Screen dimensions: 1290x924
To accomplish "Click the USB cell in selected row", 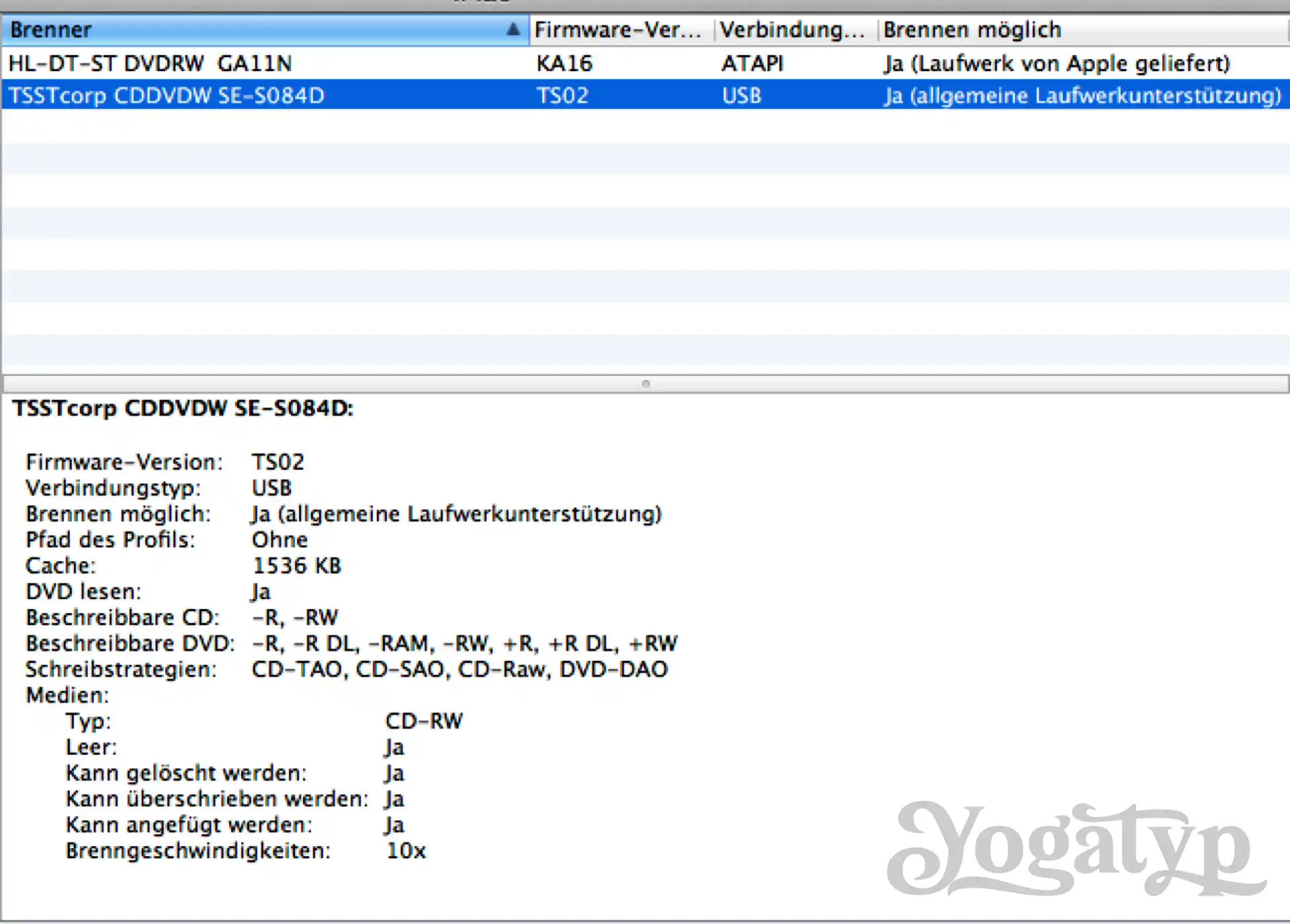I will coord(742,95).
